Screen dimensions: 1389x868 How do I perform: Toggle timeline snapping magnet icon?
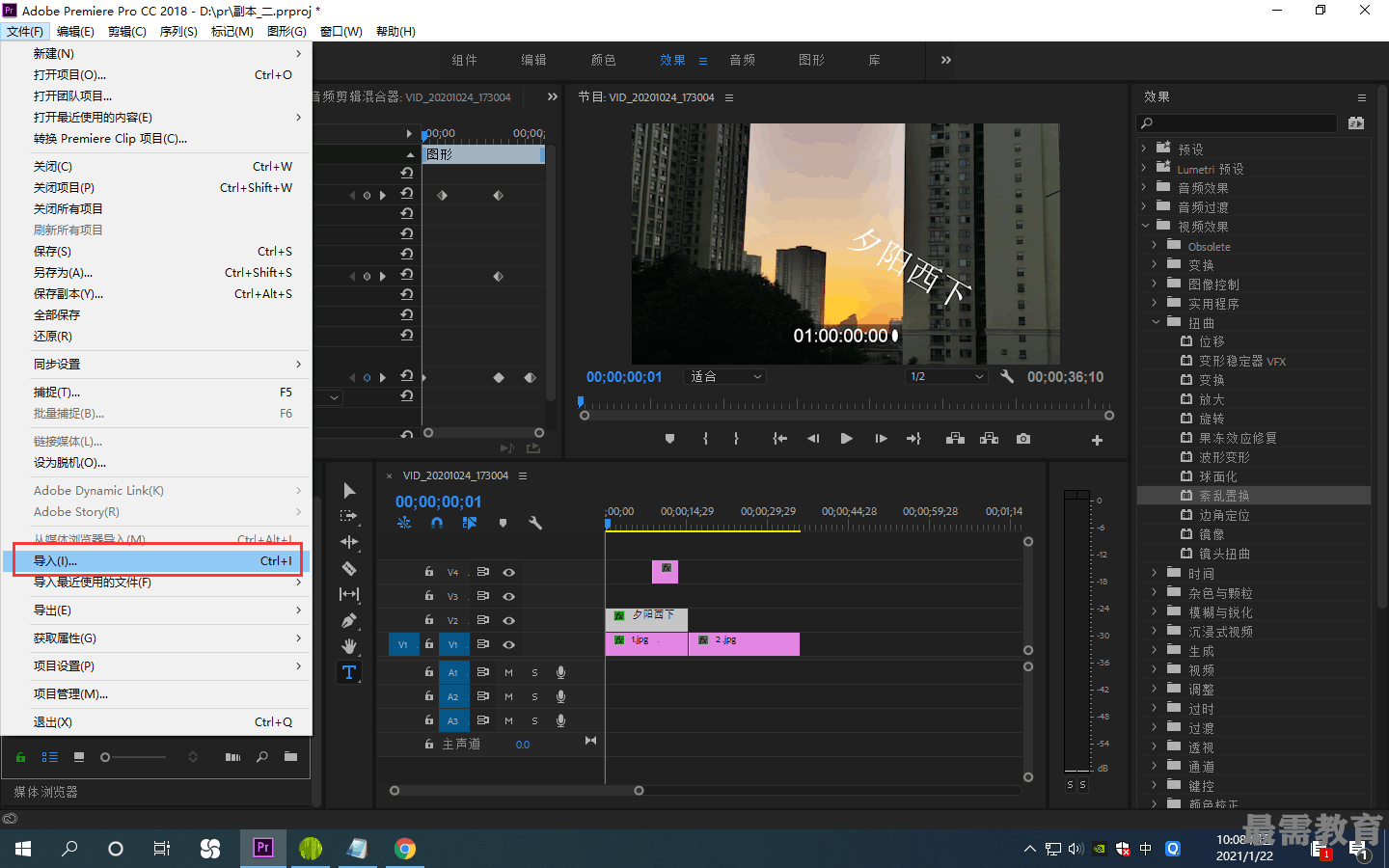pyautogui.click(x=437, y=523)
